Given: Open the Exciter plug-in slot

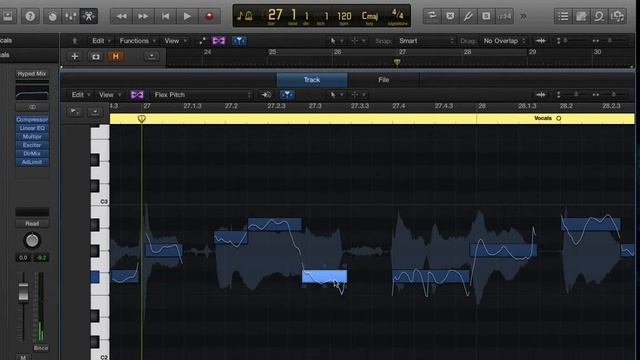Looking at the screenshot, I should tap(32, 145).
